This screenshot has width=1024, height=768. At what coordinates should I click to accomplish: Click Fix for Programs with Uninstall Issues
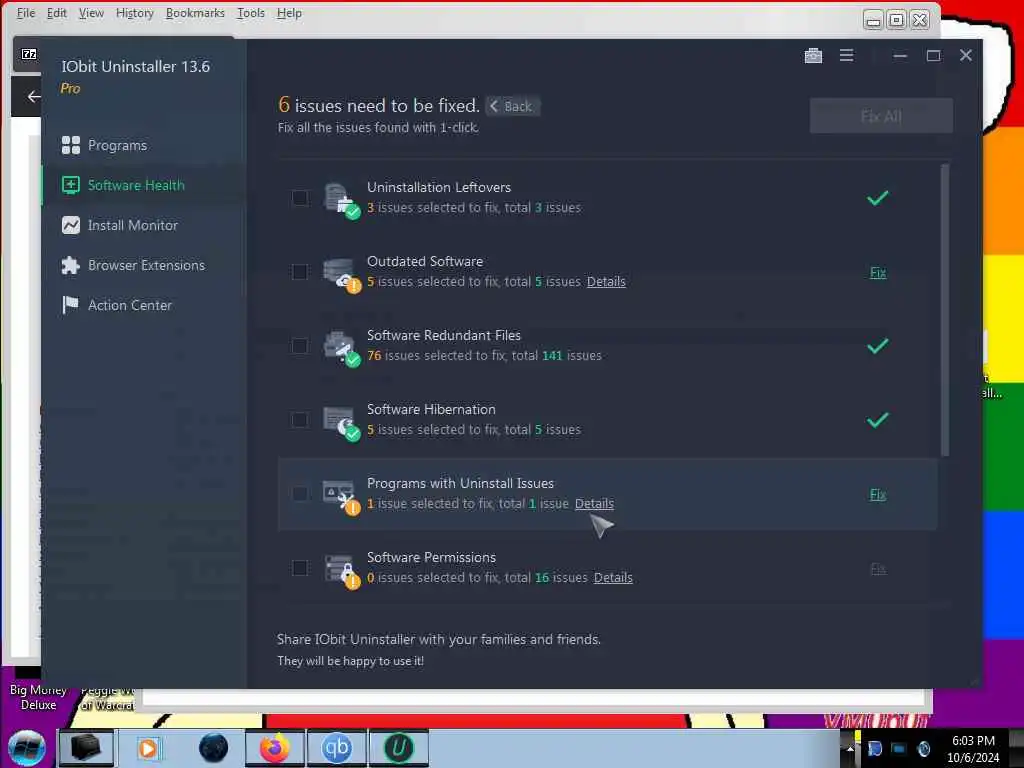click(x=878, y=494)
